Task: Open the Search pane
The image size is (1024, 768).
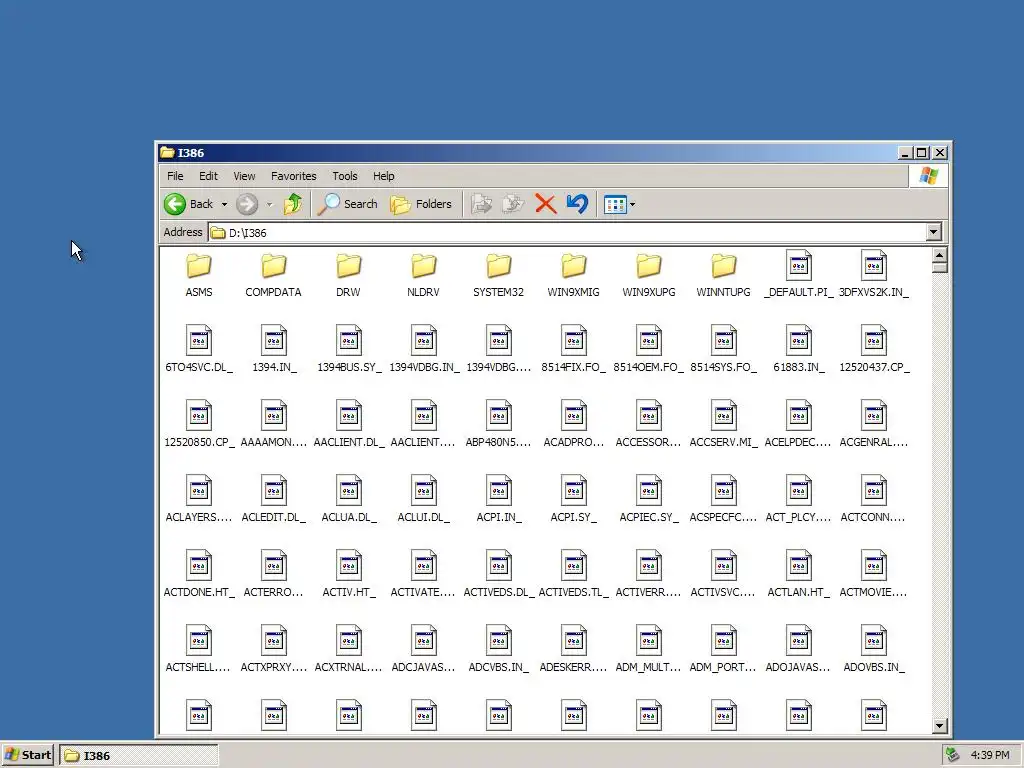Action: pyautogui.click(x=347, y=204)
